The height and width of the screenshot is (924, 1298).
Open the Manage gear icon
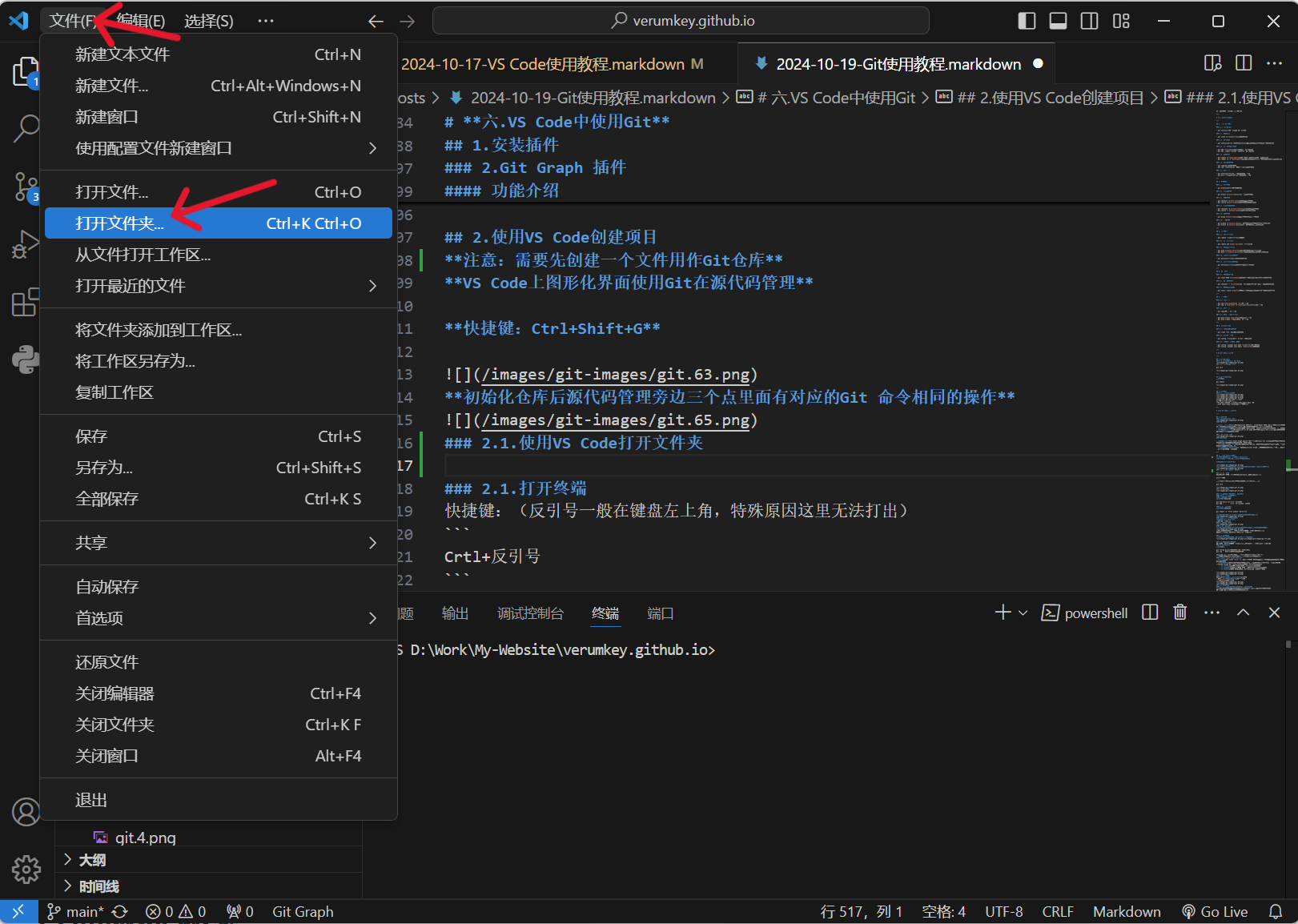point(26,869)
